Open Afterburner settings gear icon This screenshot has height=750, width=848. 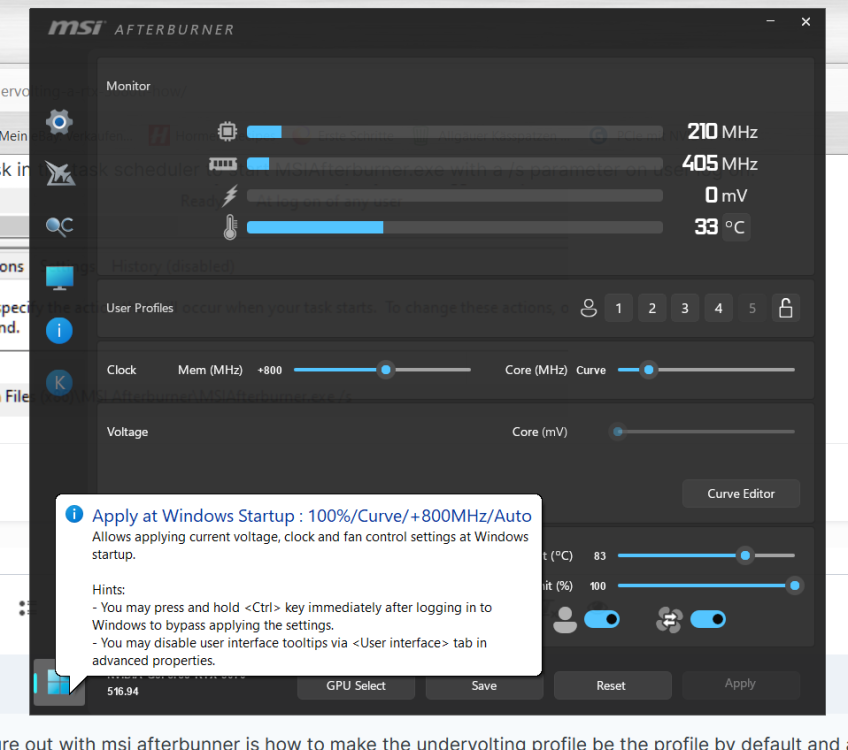pos(59,123)
